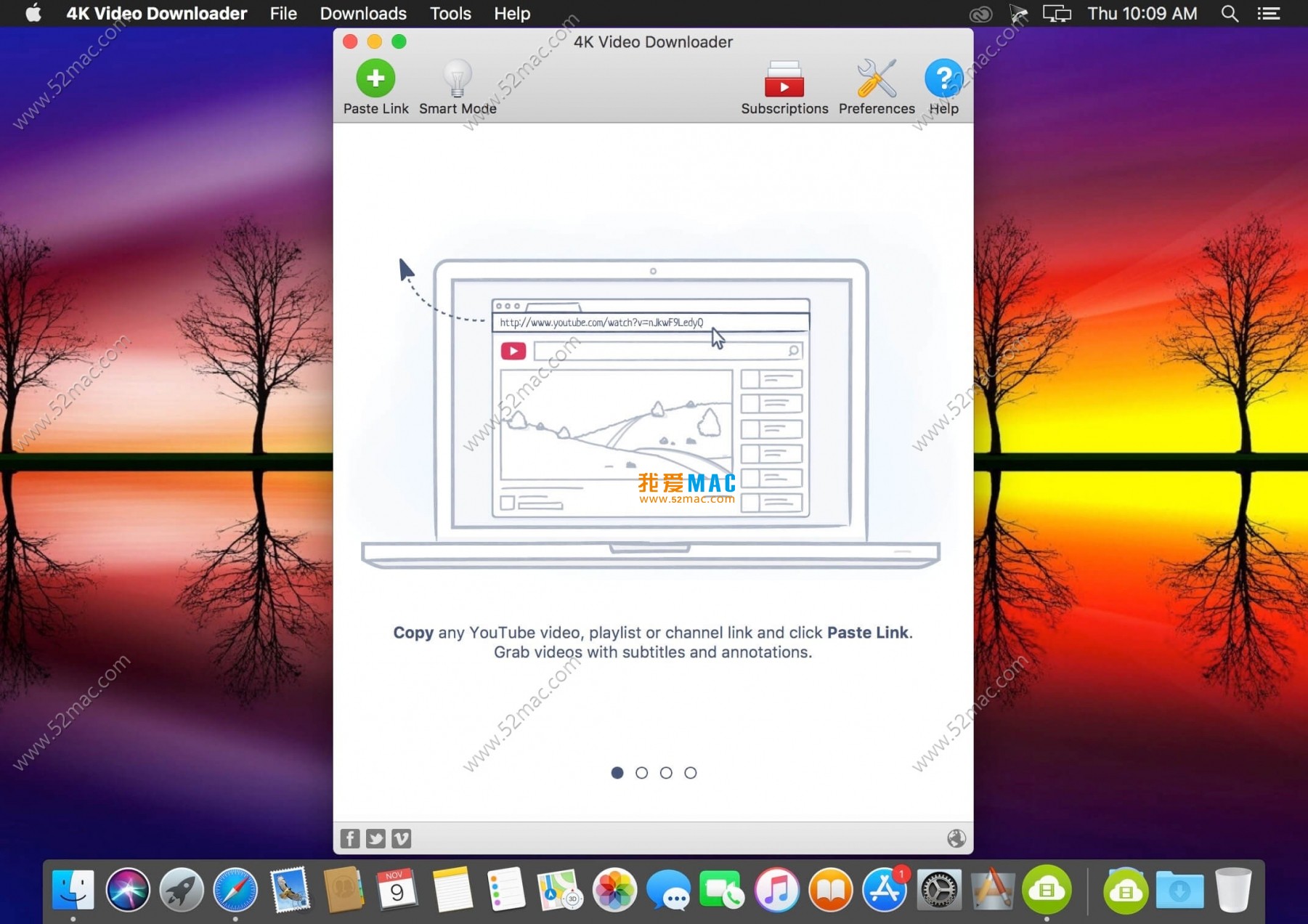Screen dimensions: 1308x924
Task: Open the App Store with notification badge
Action: (885, 888)
